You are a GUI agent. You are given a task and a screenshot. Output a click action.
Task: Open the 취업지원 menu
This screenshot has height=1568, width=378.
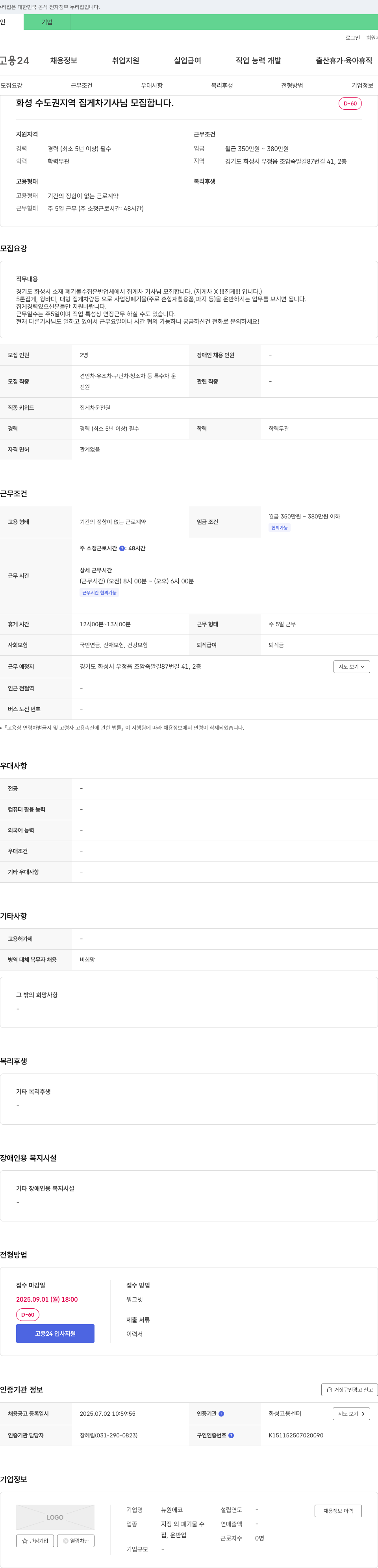point(126,60)
